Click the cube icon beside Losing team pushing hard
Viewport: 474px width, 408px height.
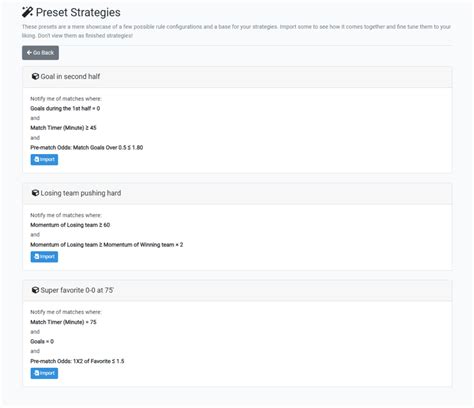click(x=35, y=193)
